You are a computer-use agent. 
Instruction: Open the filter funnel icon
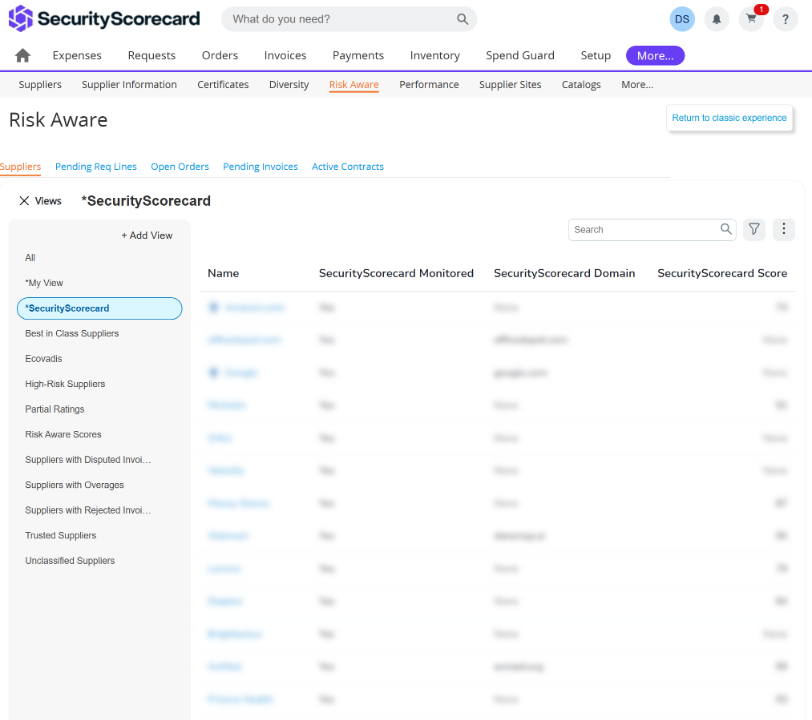pos(754,229)
